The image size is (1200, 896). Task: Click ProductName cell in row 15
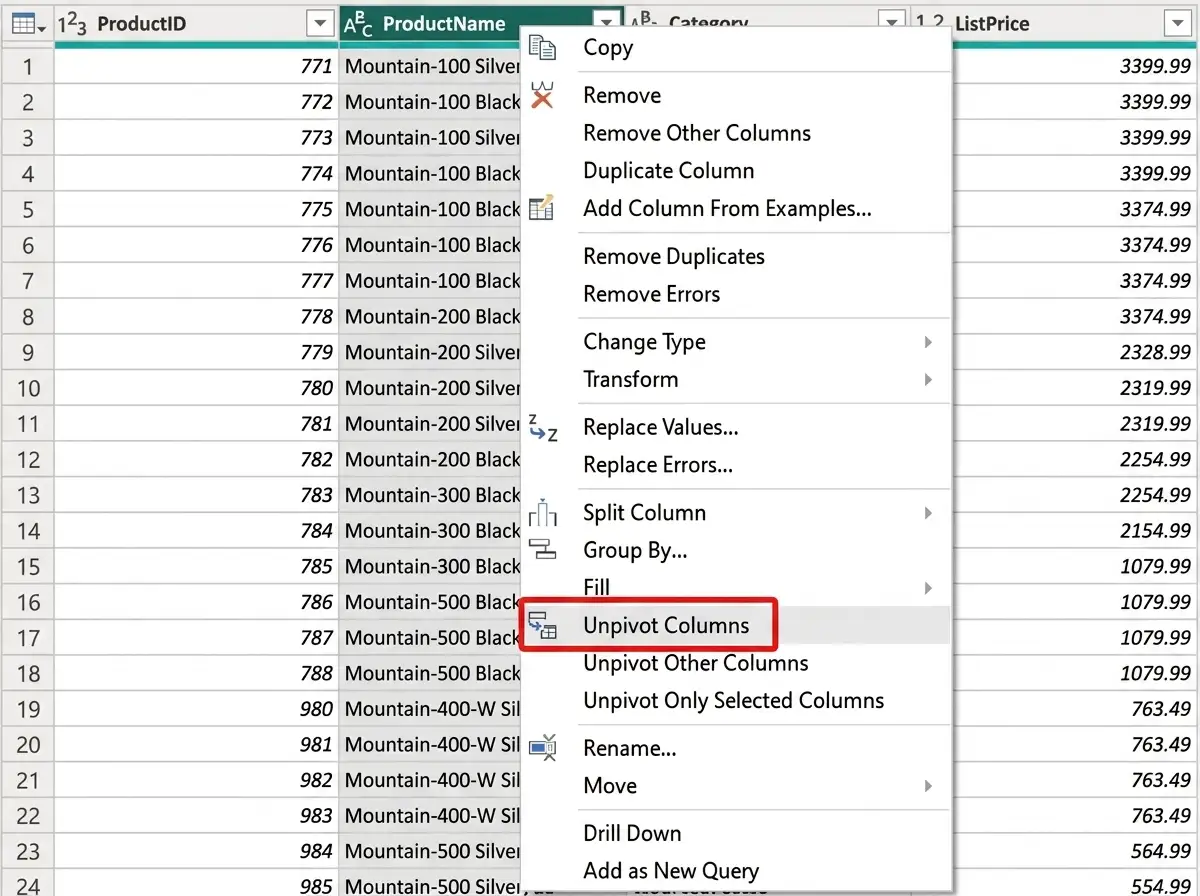coord(431,566)
